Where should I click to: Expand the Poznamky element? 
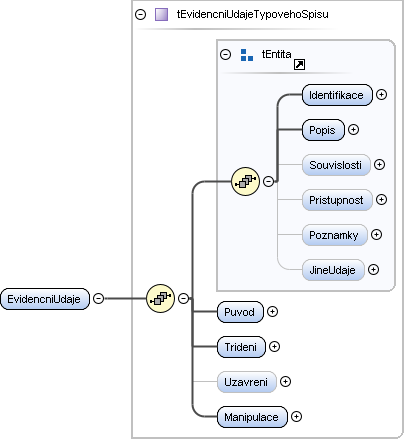(376, 234)
